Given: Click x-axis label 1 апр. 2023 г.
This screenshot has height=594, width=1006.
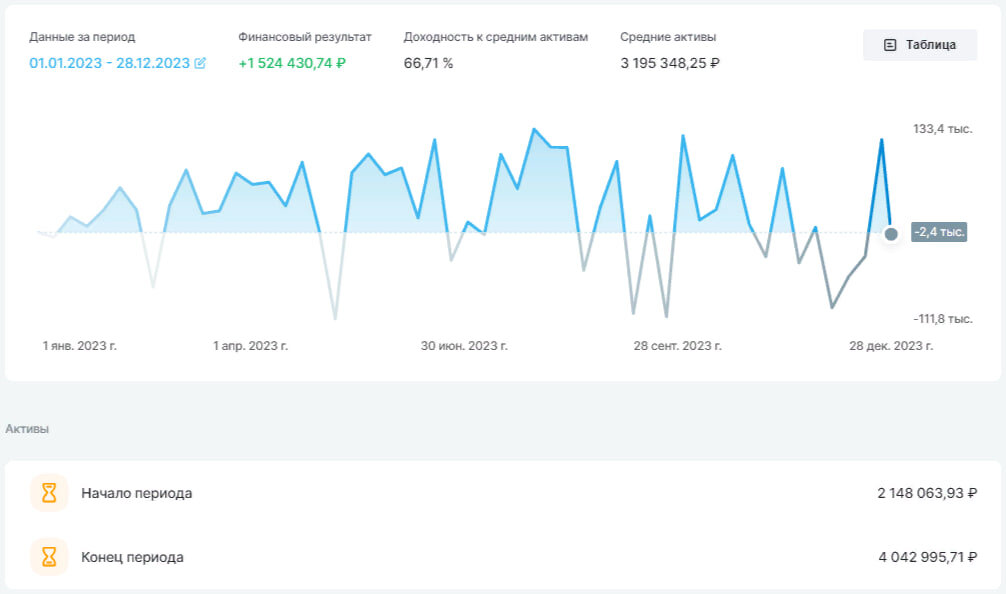Looking at the screenshot, I should point(250,346).
